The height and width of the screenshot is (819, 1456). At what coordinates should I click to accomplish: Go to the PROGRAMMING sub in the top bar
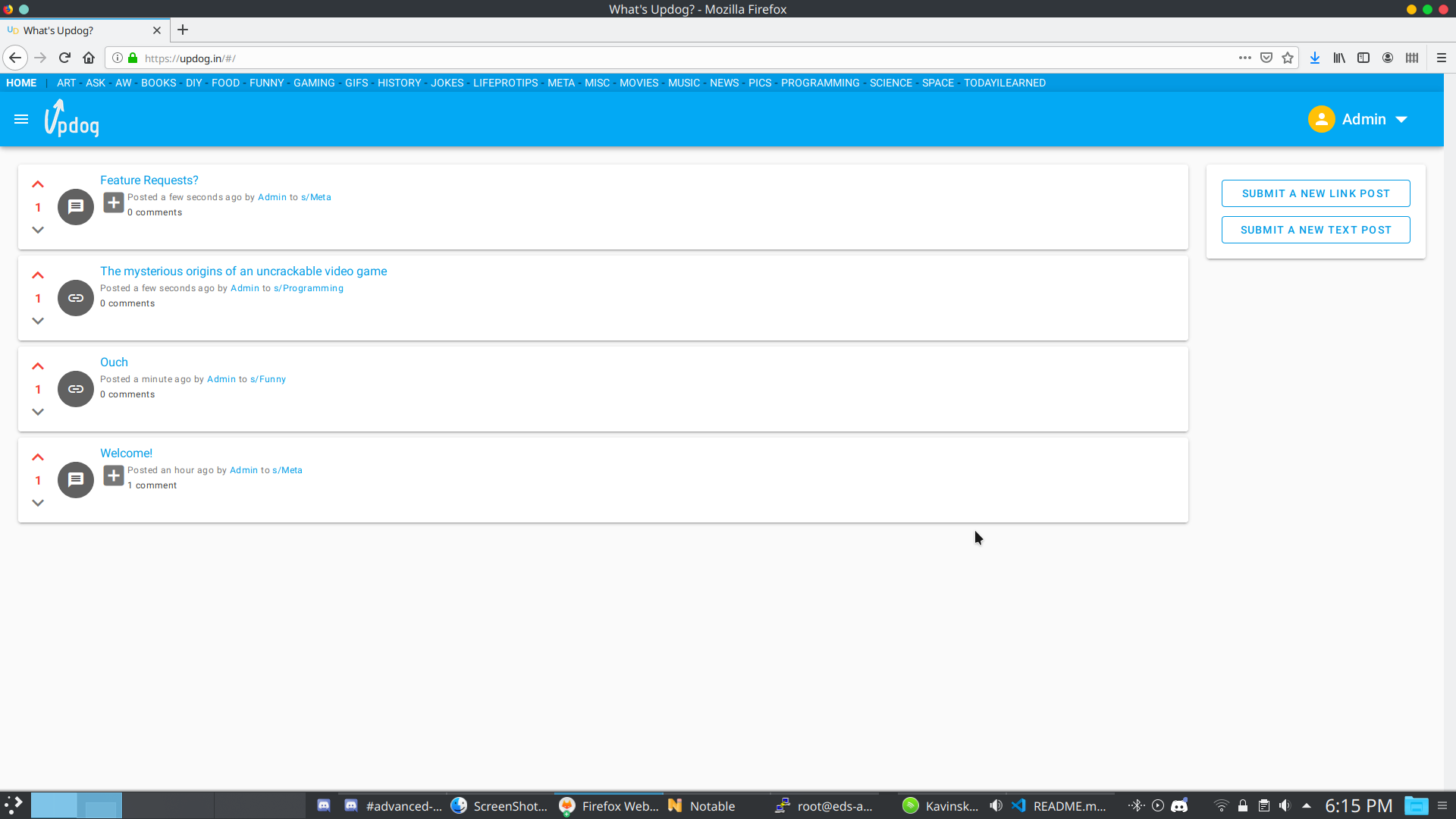[820, 83]
